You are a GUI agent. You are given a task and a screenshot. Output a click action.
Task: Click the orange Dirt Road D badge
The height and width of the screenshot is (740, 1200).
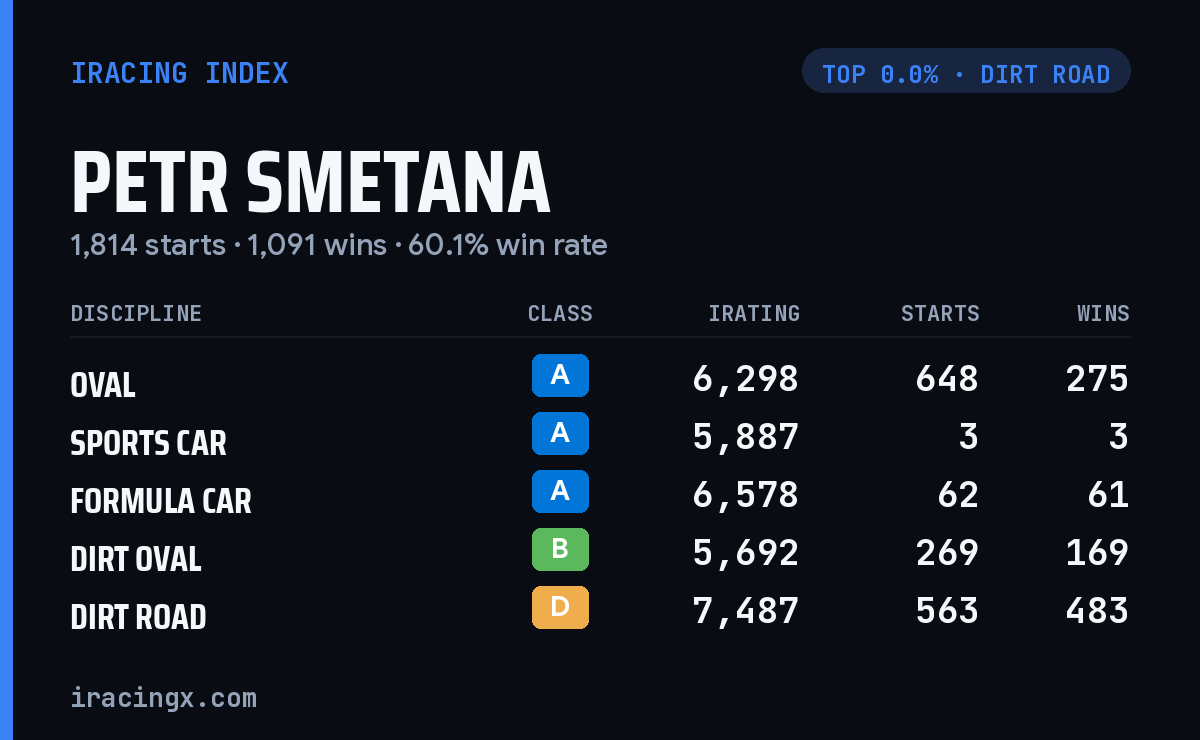click(x=560, y=608)
